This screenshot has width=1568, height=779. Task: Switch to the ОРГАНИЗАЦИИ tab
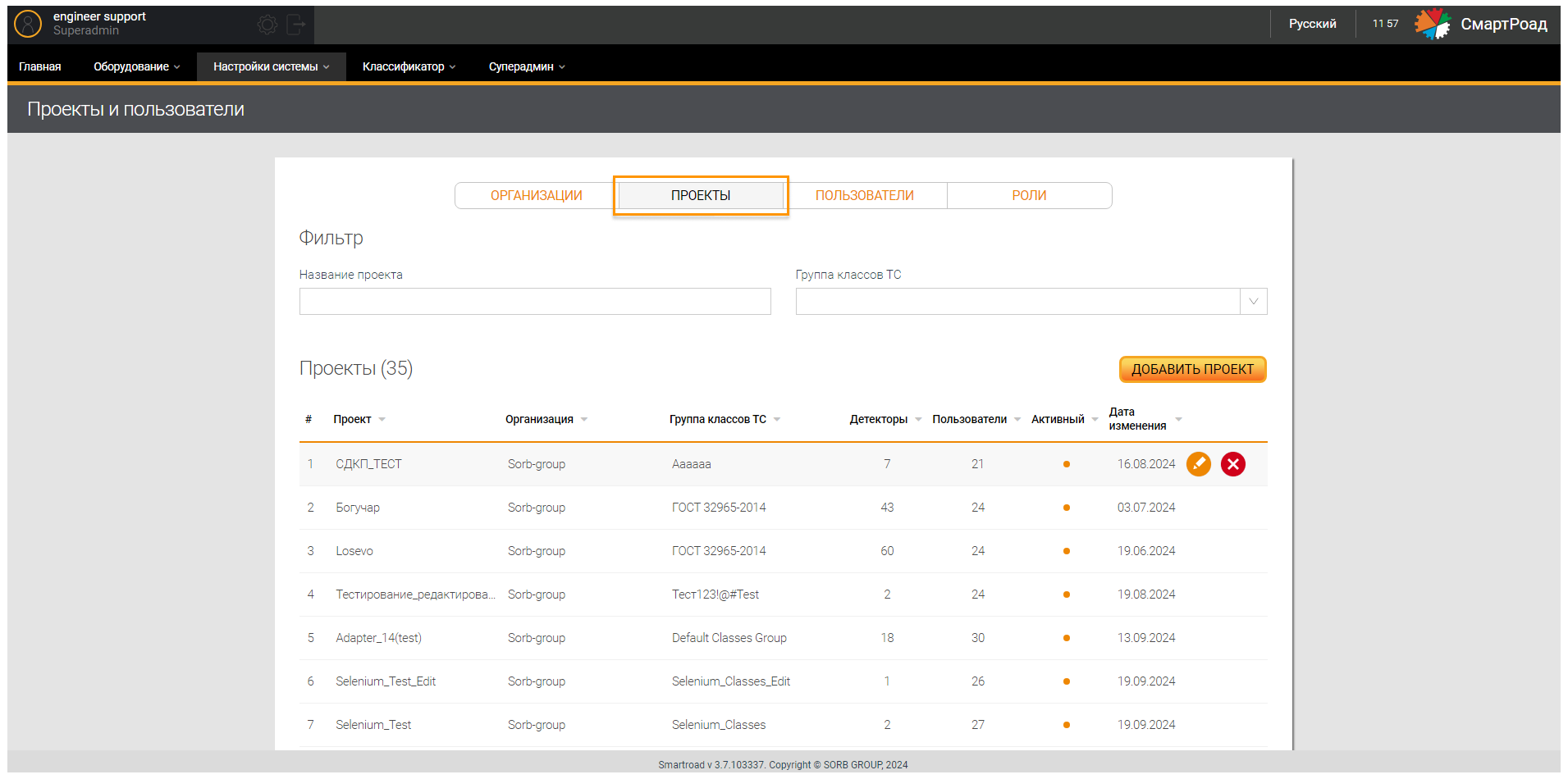537,196
